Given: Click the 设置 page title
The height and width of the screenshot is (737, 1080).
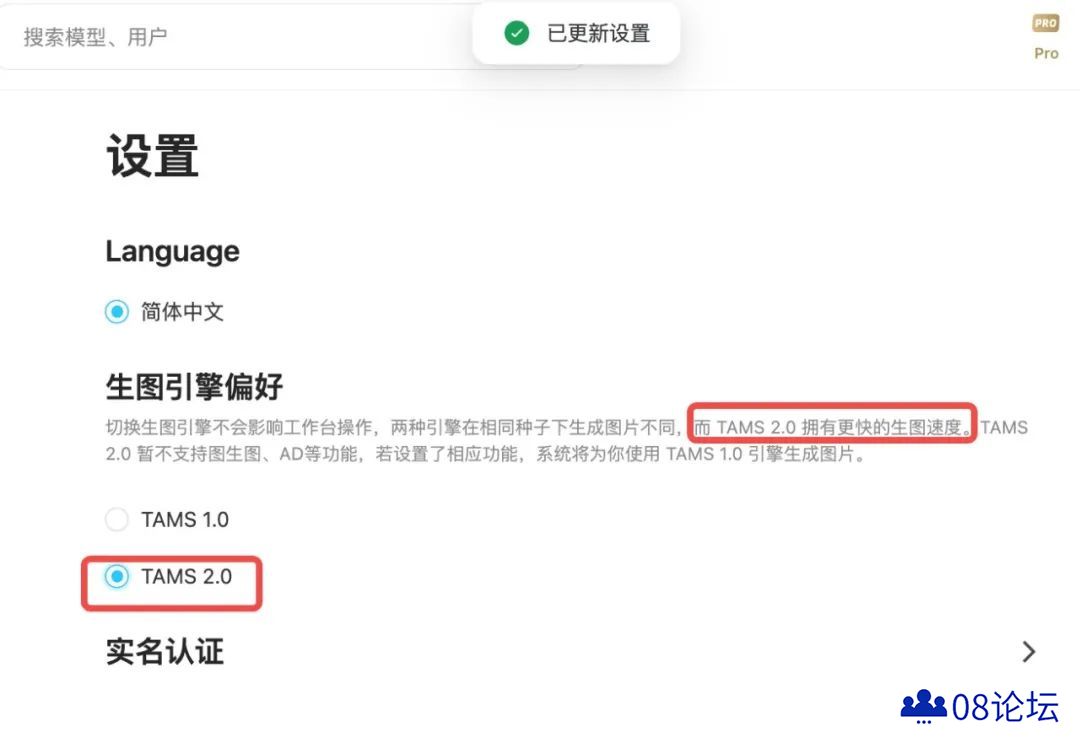Looking at the screenshot, I should [x=152, y=156].
